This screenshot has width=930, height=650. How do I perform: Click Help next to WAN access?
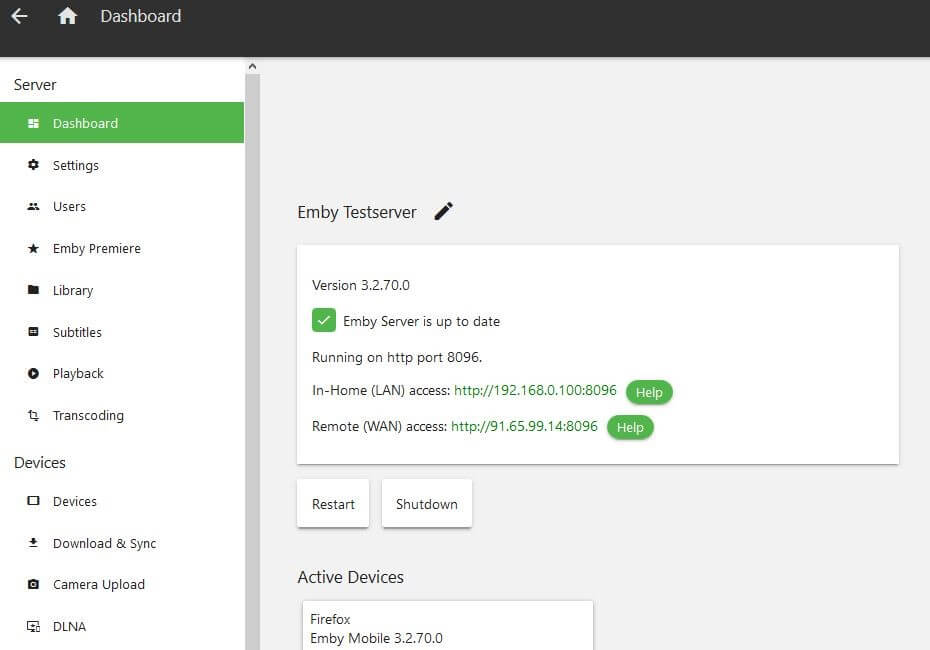(630, 427)
